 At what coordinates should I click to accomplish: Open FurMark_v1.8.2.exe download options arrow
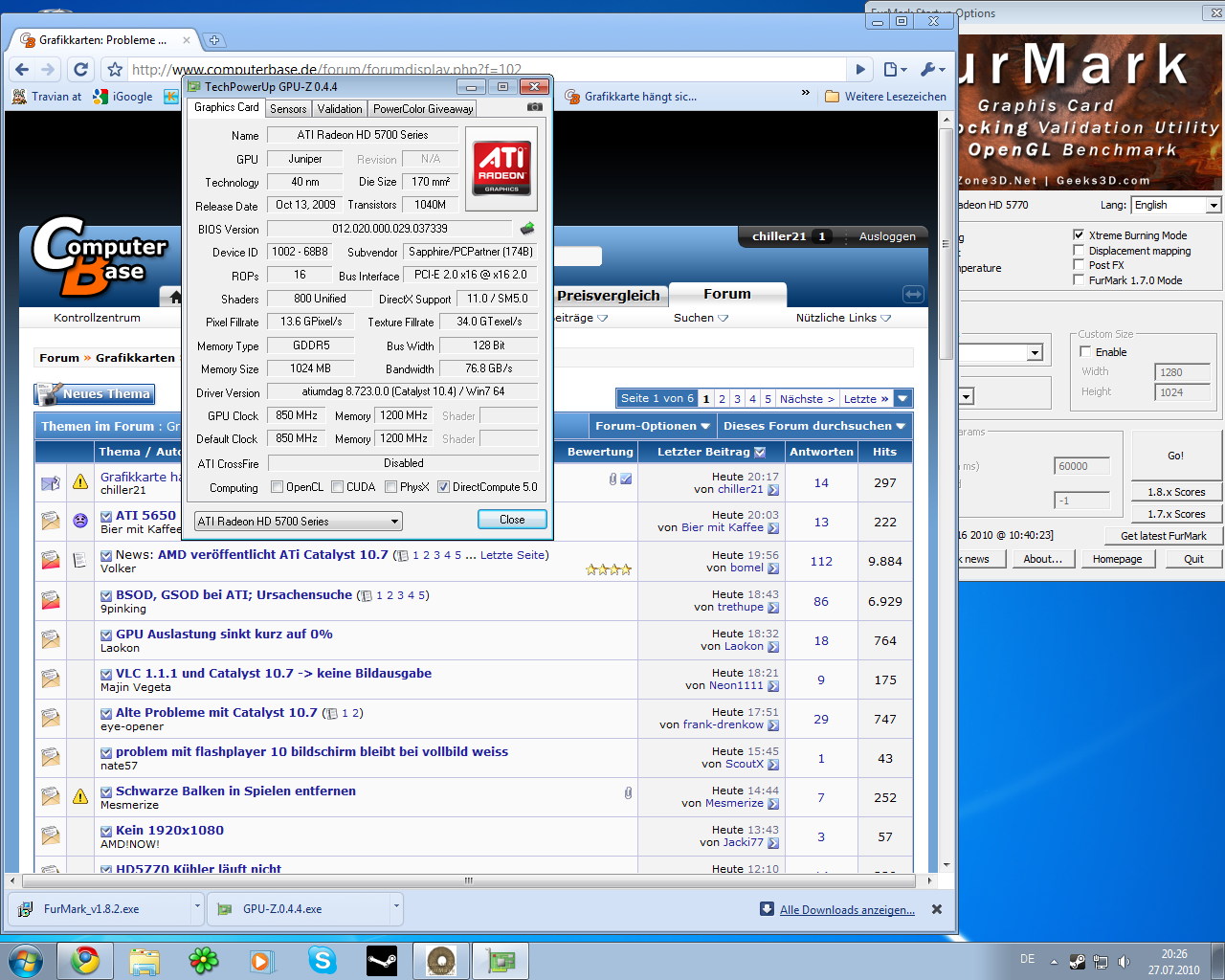pos(197,908)
